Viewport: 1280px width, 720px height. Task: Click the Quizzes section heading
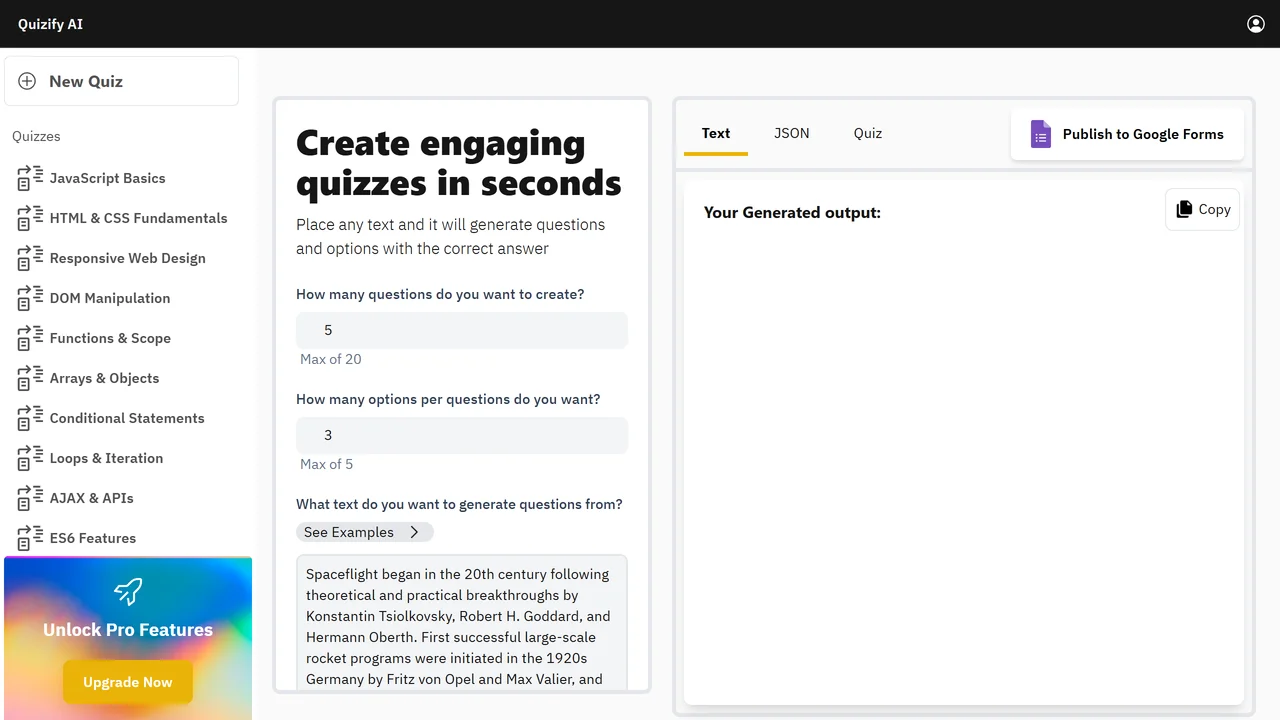(36, 136)
